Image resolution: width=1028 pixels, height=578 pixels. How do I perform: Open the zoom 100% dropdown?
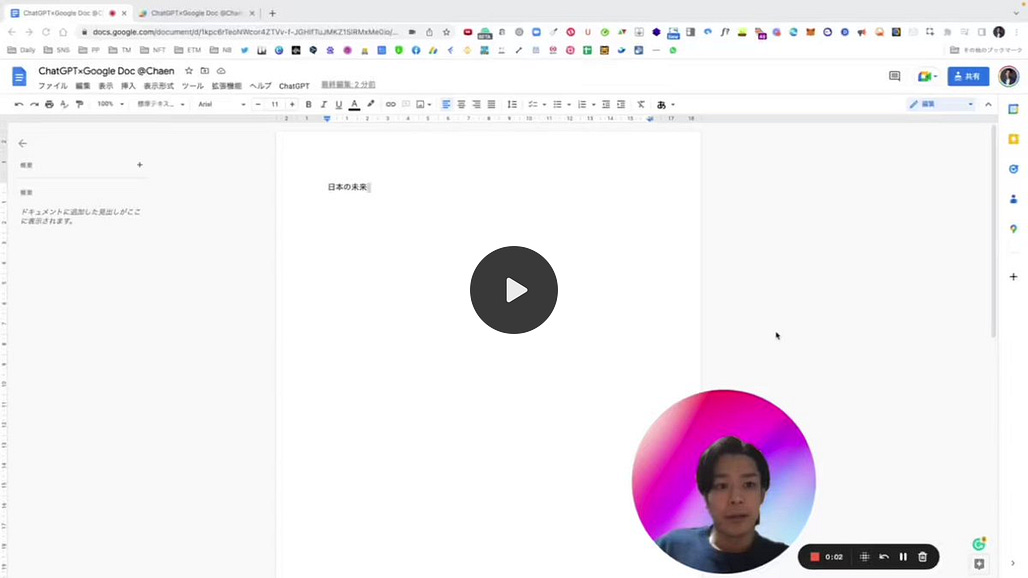click(110, 104)
